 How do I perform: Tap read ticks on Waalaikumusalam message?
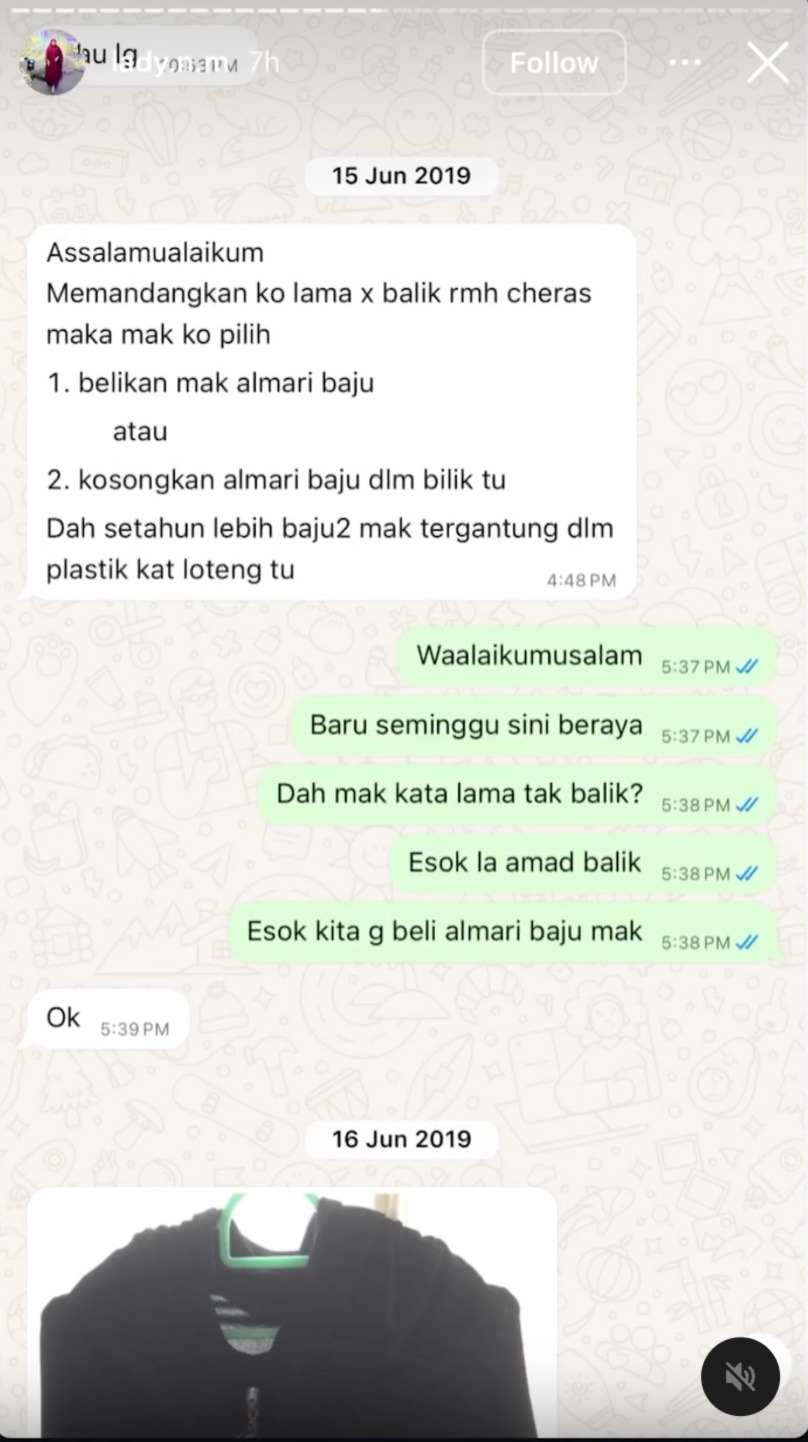point(747,667)
